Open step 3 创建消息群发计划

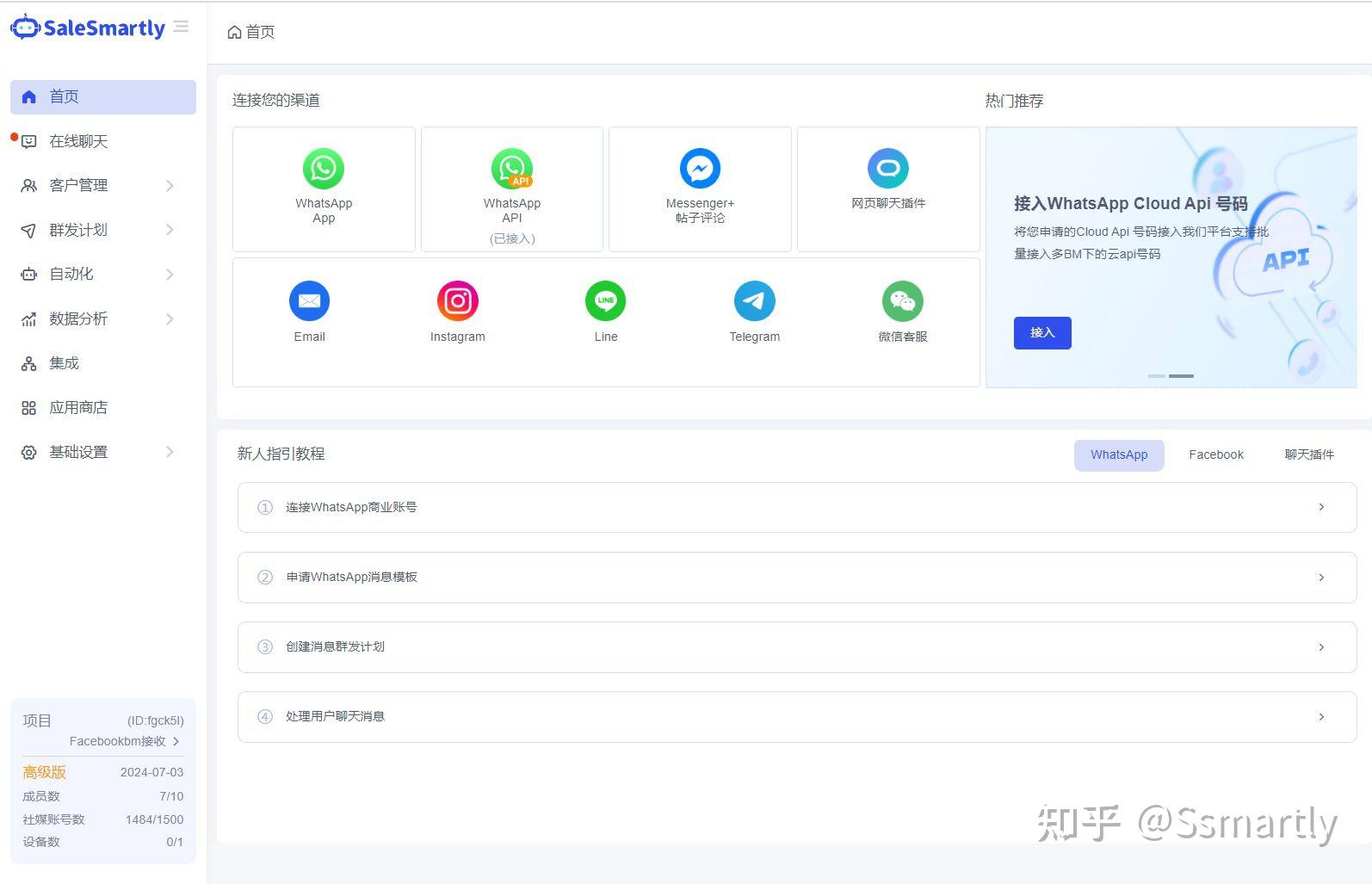pos(797,647)
